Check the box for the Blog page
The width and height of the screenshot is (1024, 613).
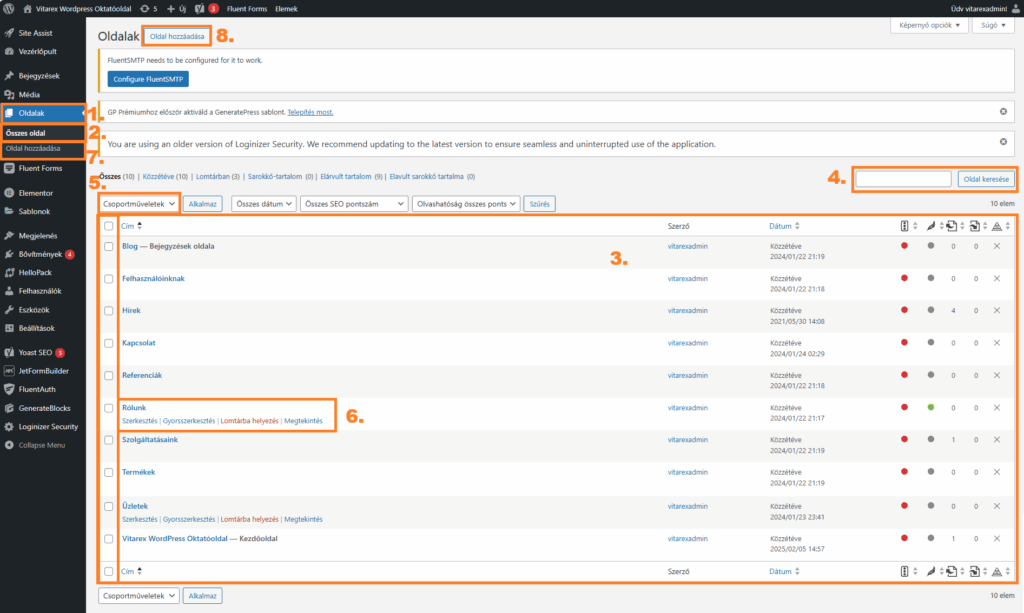pyautogui.click(x=109, y=246)
